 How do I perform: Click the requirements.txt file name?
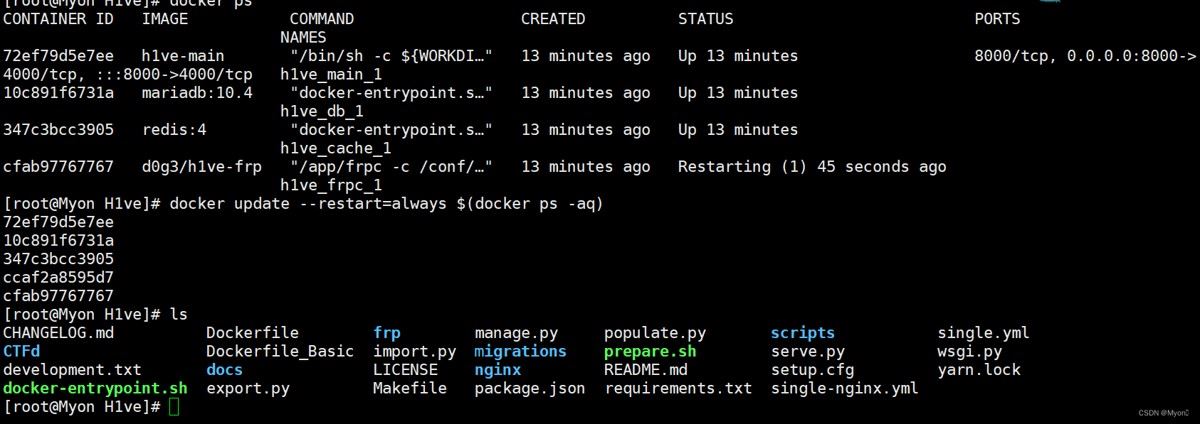tap(678, 388)
